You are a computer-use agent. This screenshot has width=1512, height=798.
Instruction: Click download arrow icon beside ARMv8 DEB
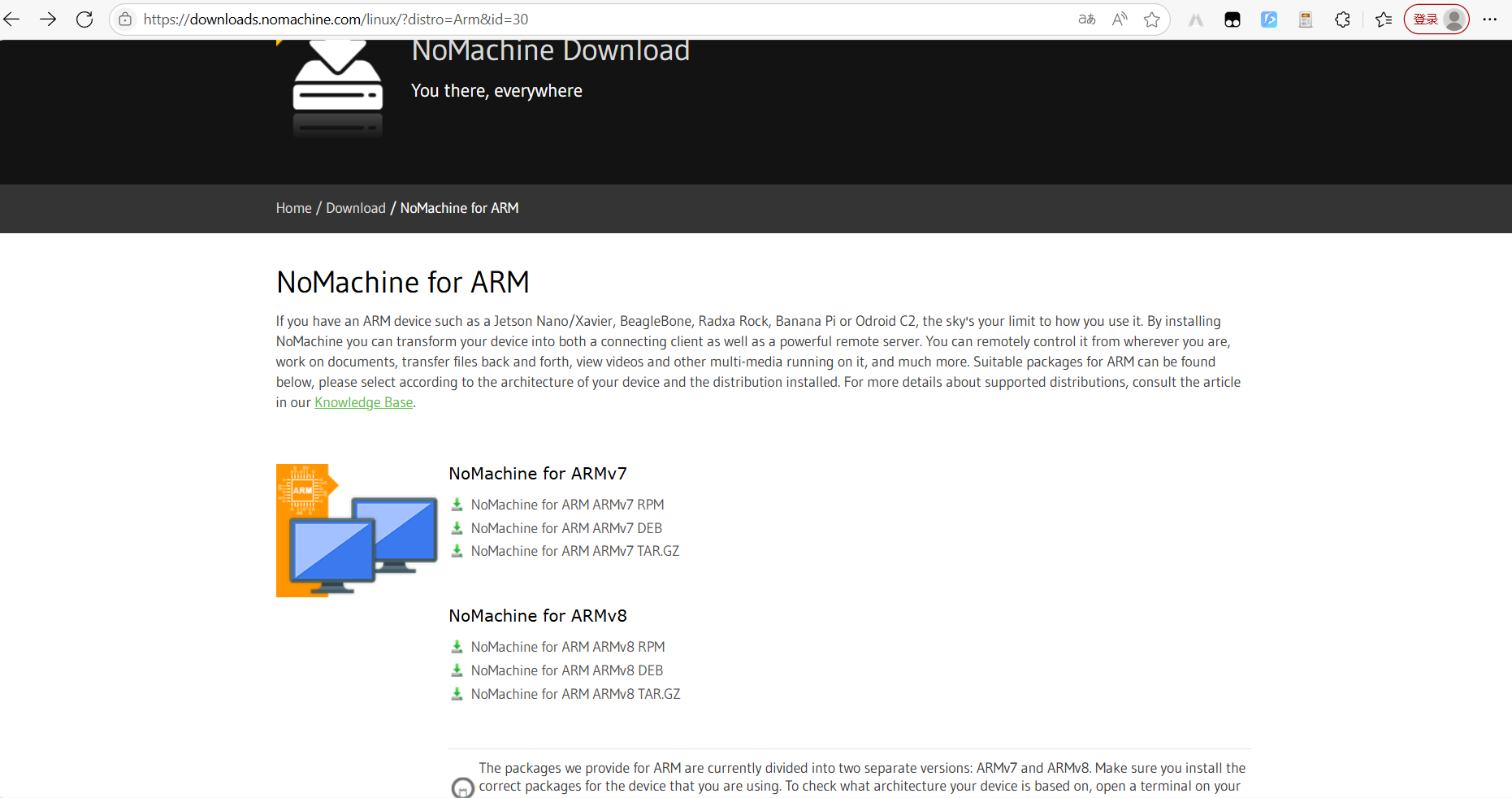tap(457, 670)
